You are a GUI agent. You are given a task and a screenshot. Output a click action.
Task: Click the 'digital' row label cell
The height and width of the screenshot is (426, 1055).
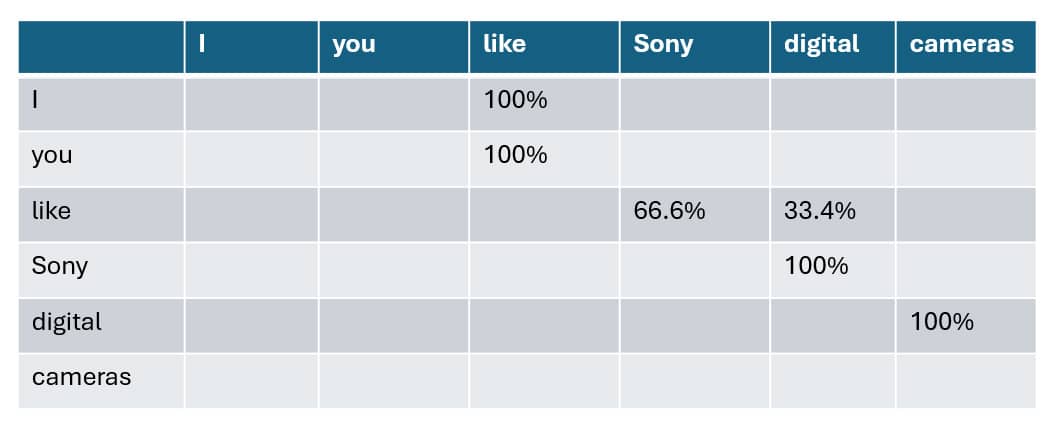point(101,326)
